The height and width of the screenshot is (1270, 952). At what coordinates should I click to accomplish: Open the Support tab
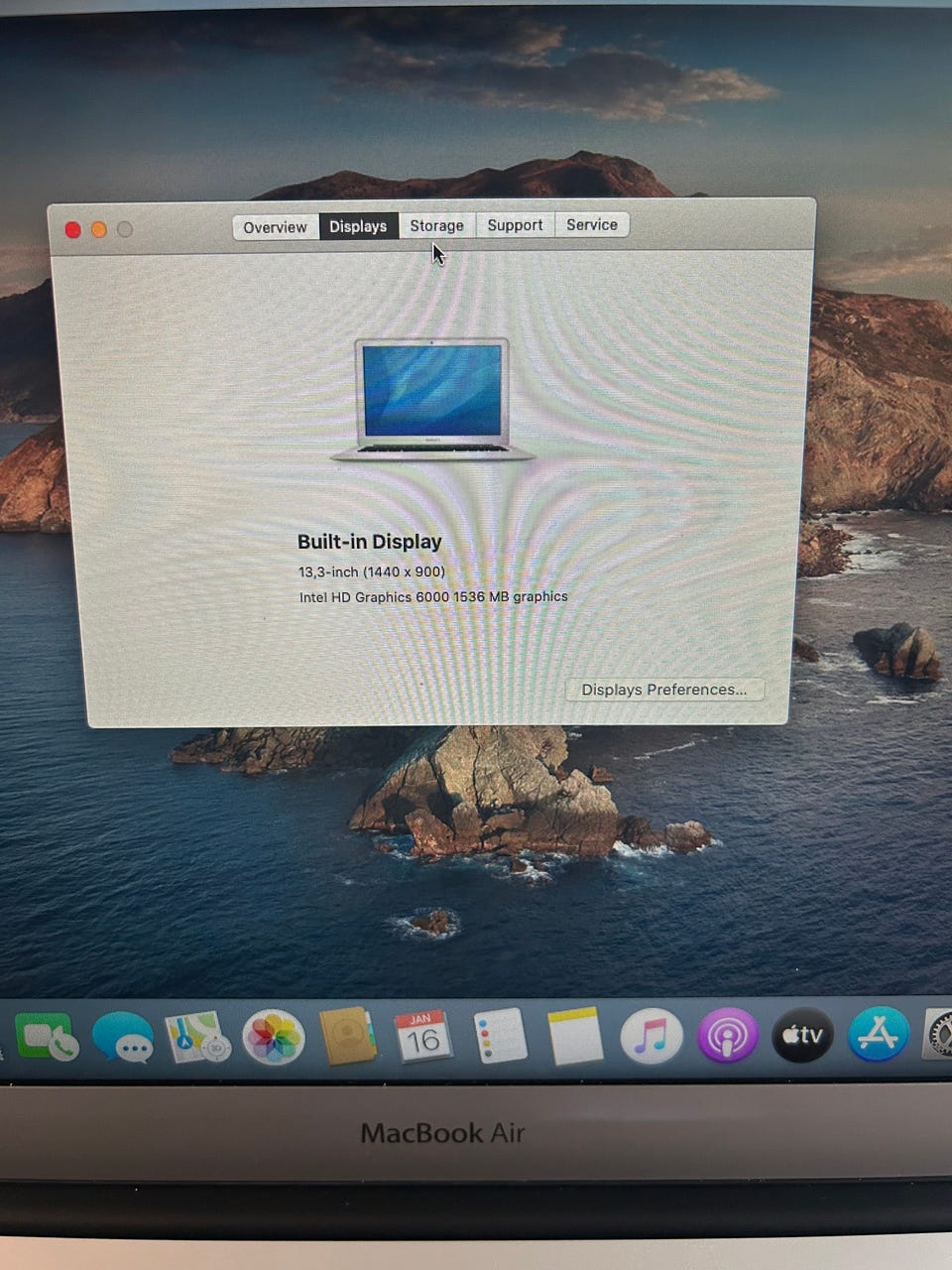(515, 225)
